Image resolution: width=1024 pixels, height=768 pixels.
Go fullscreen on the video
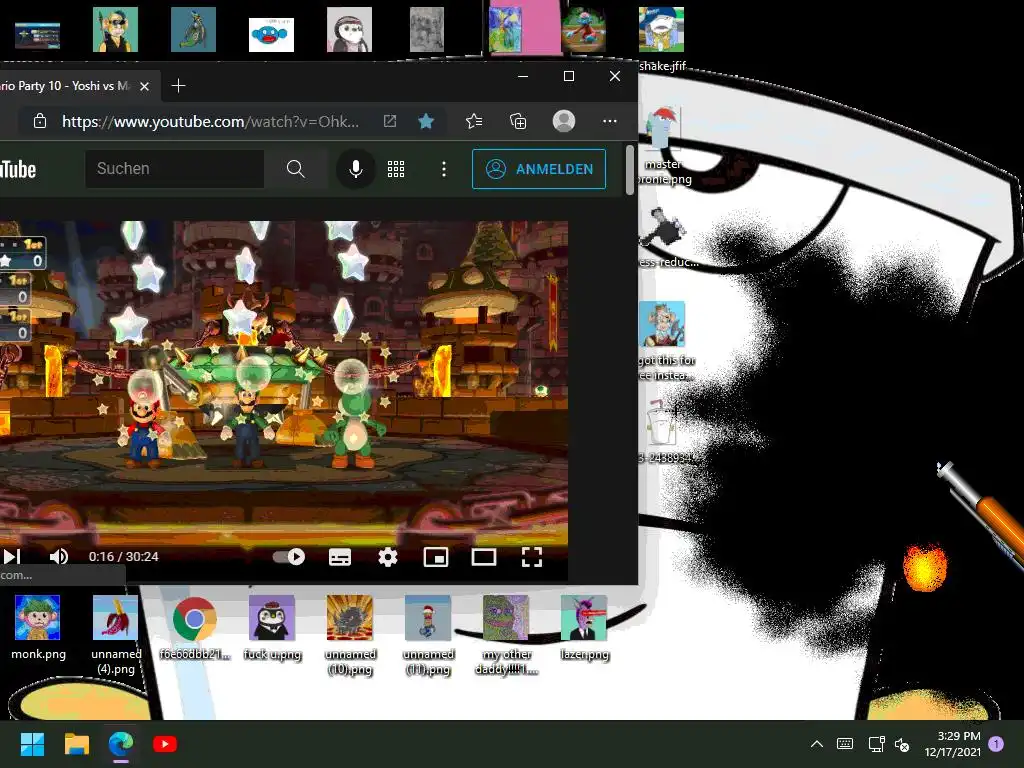tap(532, 557)
